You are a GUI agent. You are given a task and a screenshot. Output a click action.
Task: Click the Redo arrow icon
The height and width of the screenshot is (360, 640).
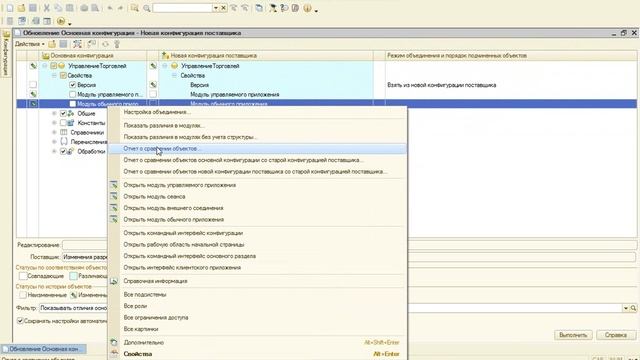click(x=120, y=8)
